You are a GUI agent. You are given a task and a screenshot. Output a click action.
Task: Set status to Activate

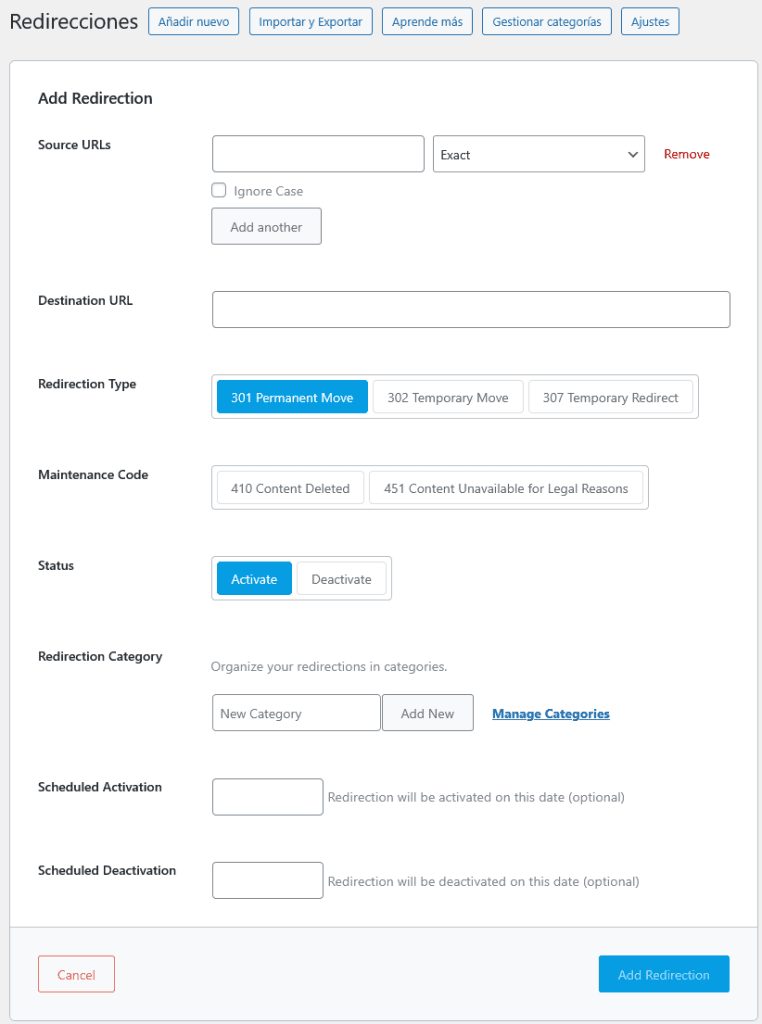click(254, 580)
